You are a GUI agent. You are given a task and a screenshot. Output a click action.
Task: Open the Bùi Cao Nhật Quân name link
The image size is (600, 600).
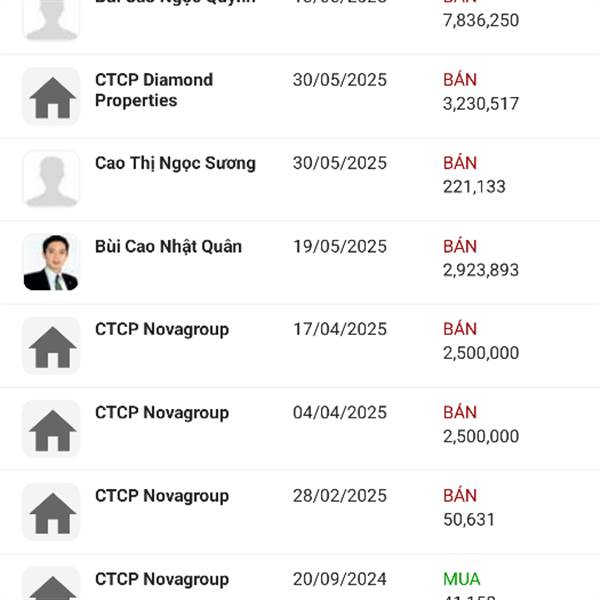[x=168, y=246]
